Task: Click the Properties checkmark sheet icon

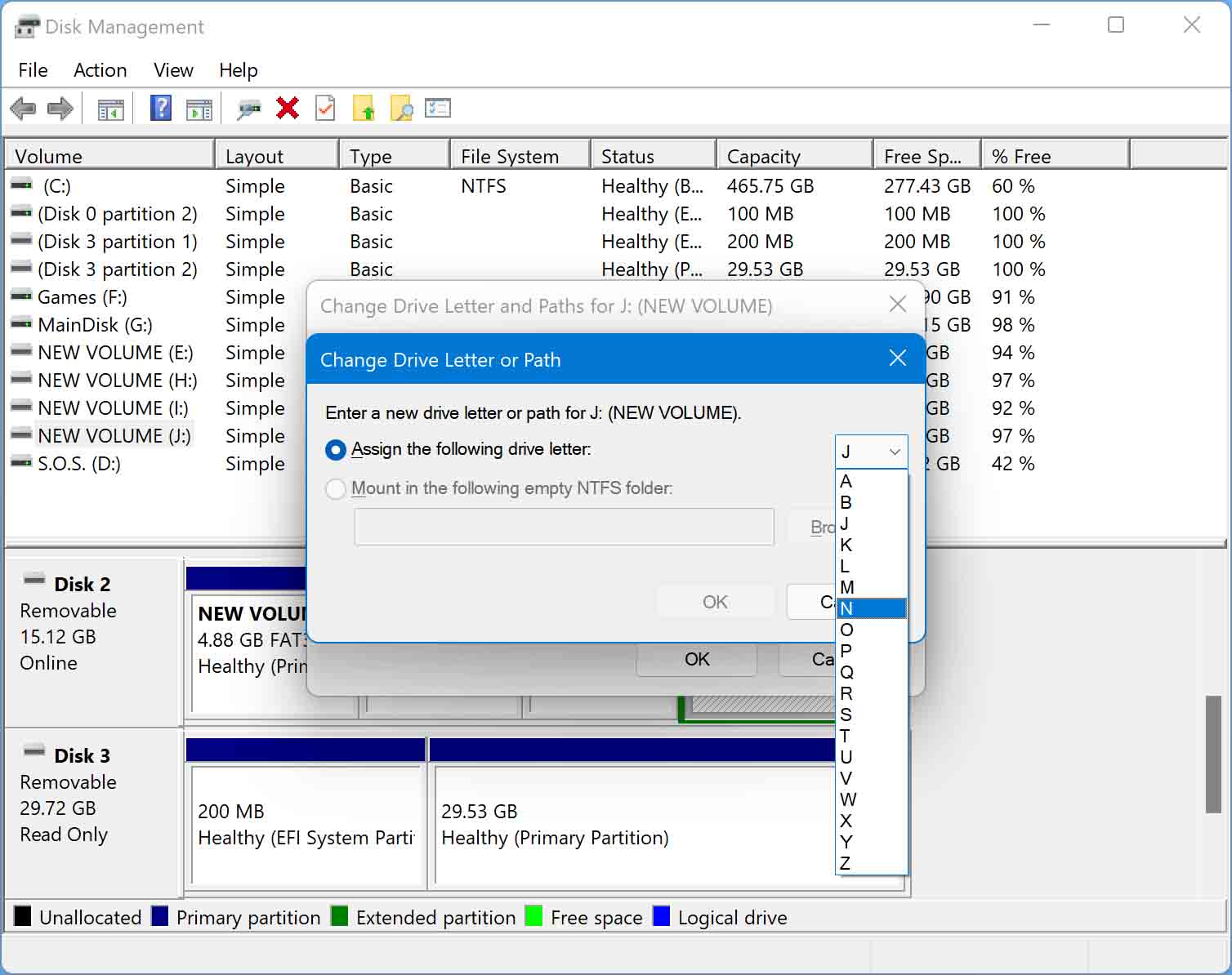Action: point(325,108)
